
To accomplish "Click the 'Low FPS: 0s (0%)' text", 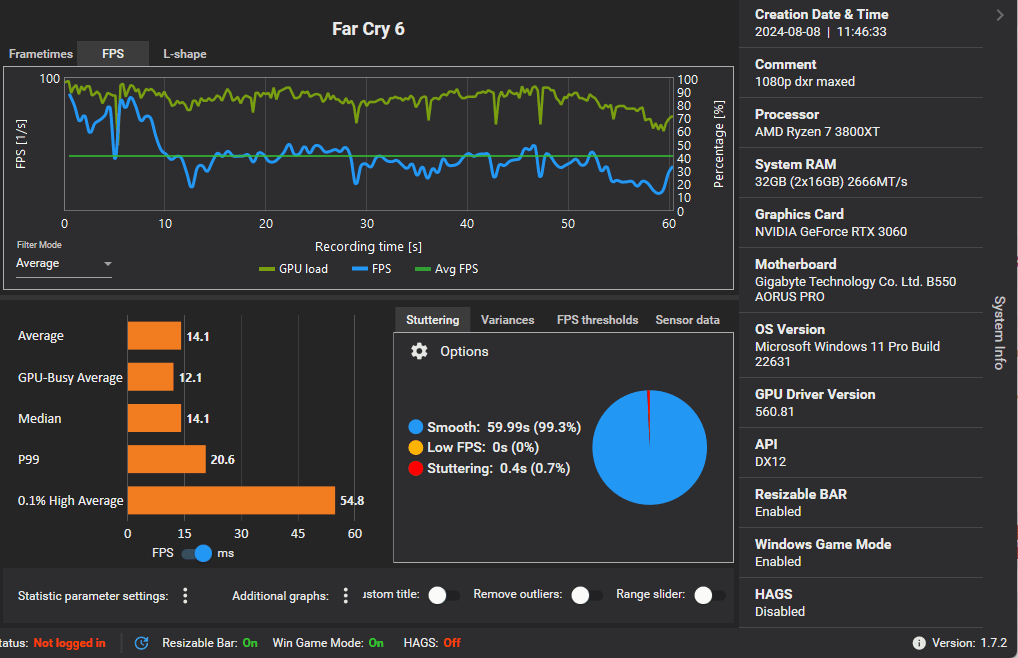I will coord(483,447).
